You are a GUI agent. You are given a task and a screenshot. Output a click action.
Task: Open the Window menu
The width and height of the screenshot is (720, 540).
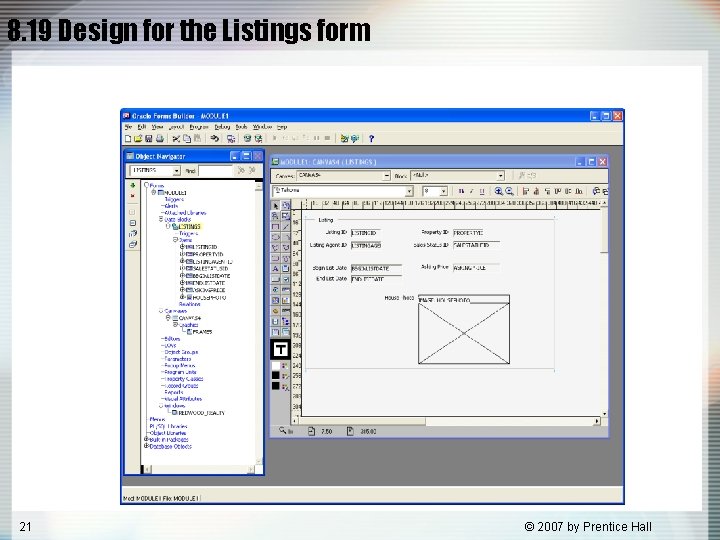point(262,127)
